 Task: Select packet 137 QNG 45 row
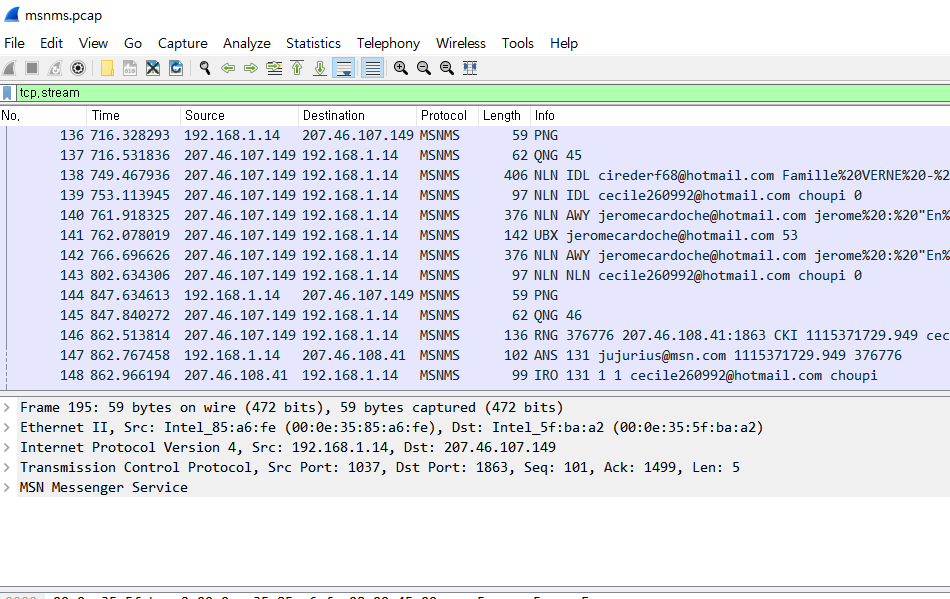[475, 155]
